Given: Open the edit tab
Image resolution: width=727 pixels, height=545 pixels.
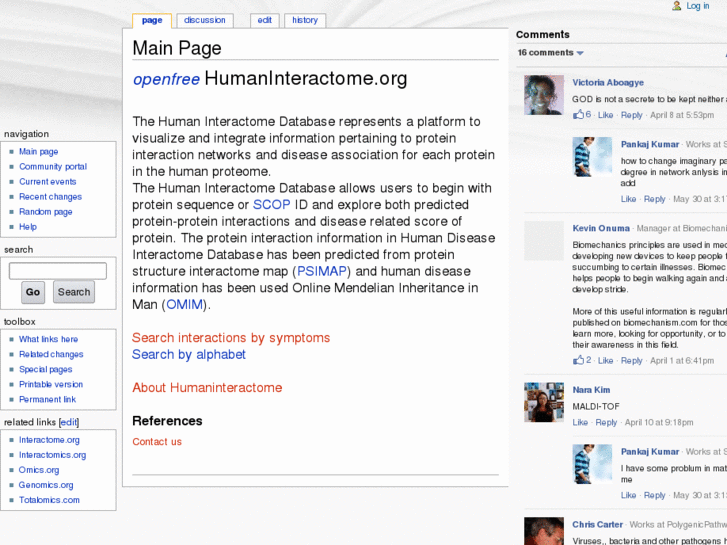Looking at the screenshot, I should (264, 20).
